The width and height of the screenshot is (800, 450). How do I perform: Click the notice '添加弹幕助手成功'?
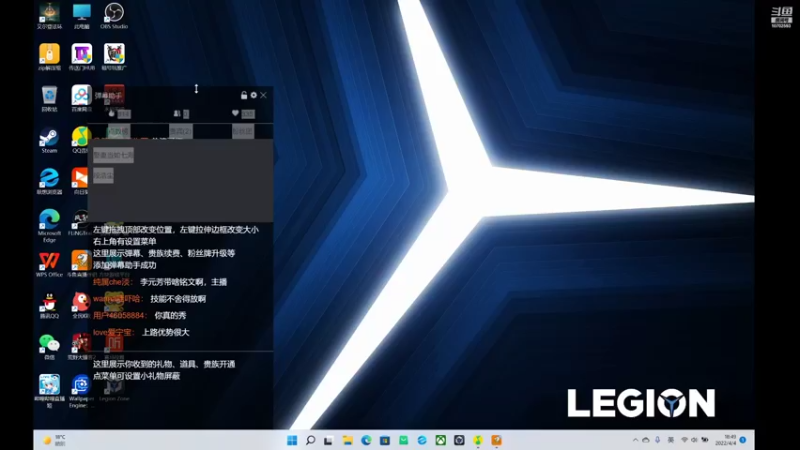(x=124, y=265)
